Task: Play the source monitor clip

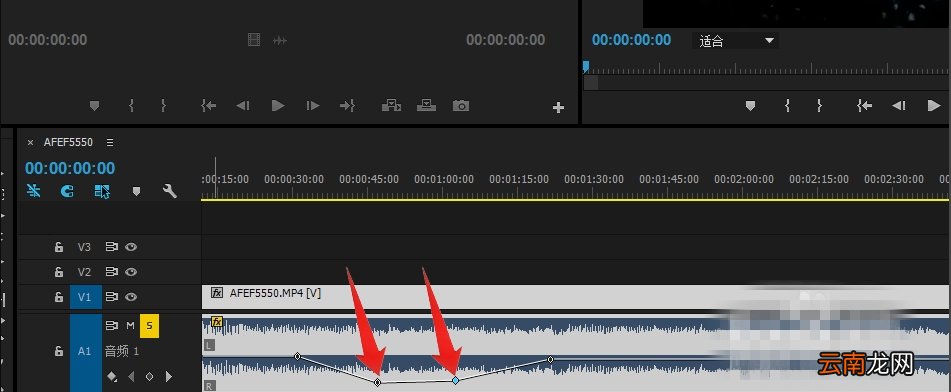Action: [278, 106]
